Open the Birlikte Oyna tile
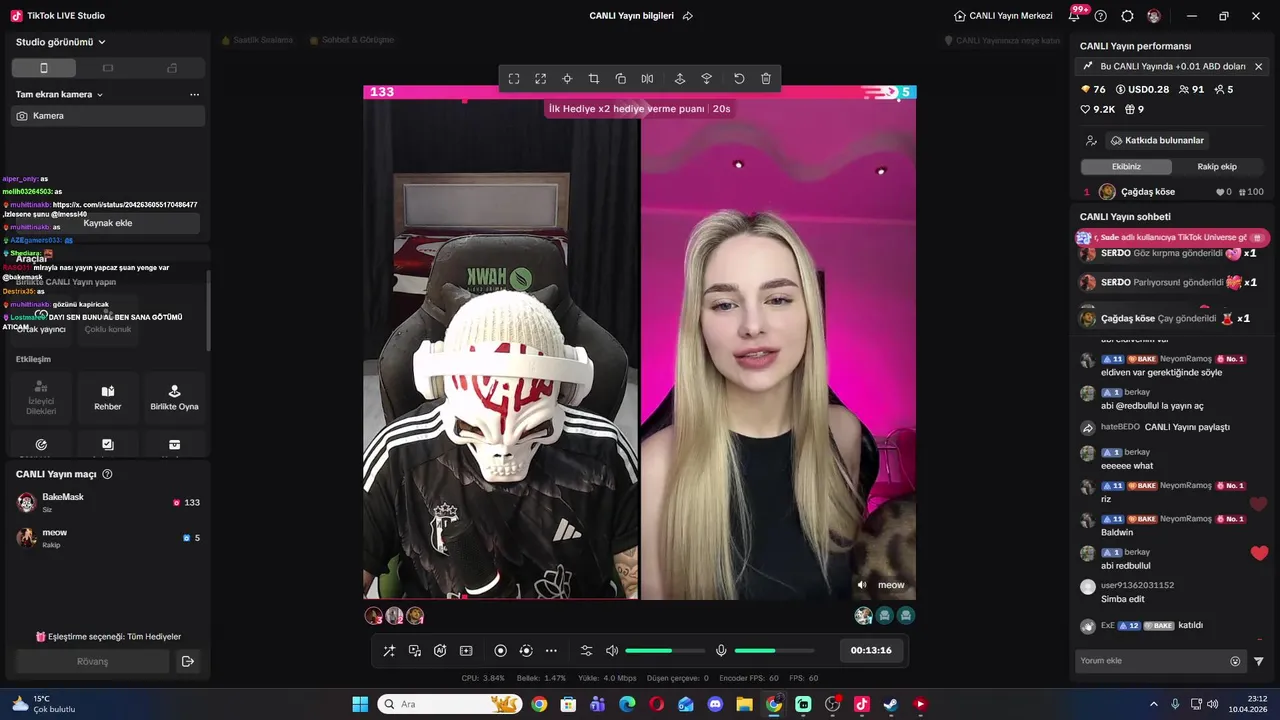 tap(174, 398)
